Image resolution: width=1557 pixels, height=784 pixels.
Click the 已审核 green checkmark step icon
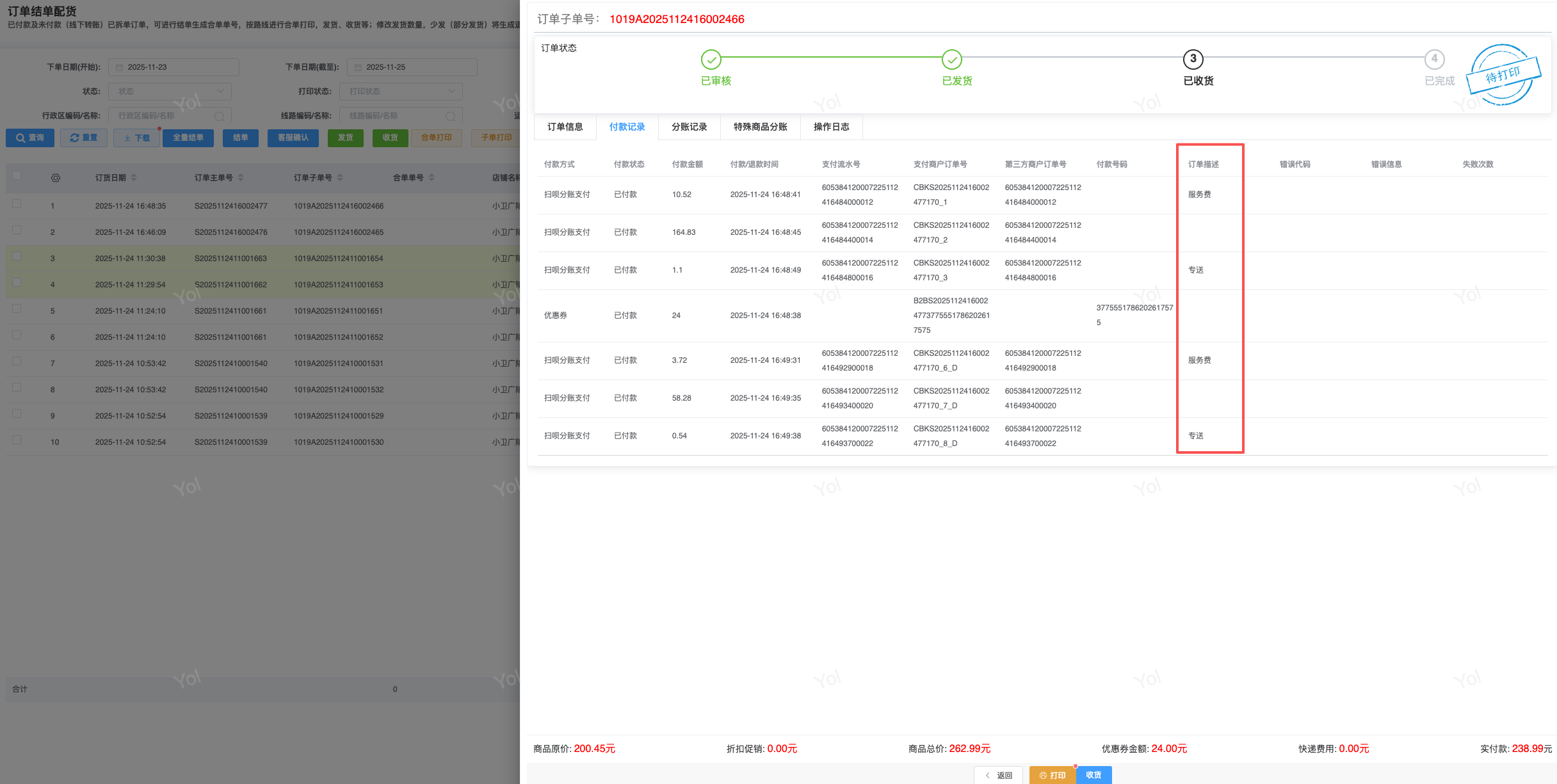tap(711, 60)
